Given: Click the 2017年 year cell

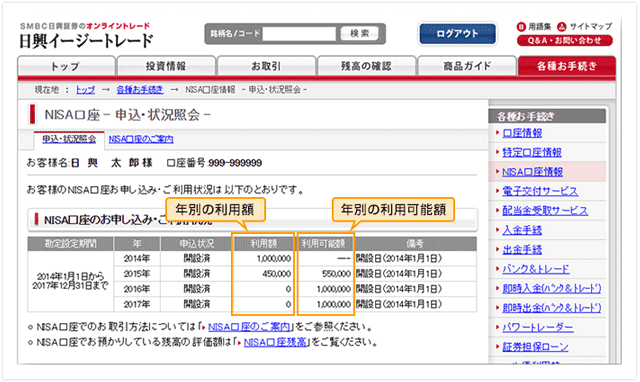Looking at the screenshot, I should pyautogui.click(x=137, y=304).
